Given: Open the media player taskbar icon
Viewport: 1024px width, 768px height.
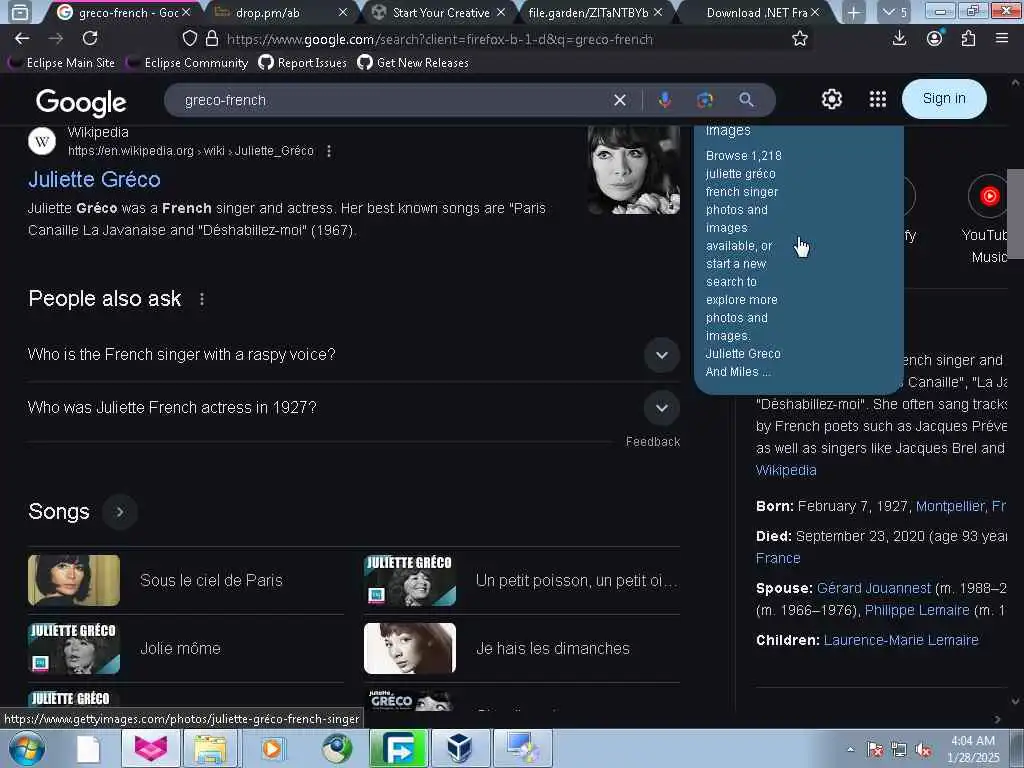Looking at the screenshot, I should coord(272,749).
